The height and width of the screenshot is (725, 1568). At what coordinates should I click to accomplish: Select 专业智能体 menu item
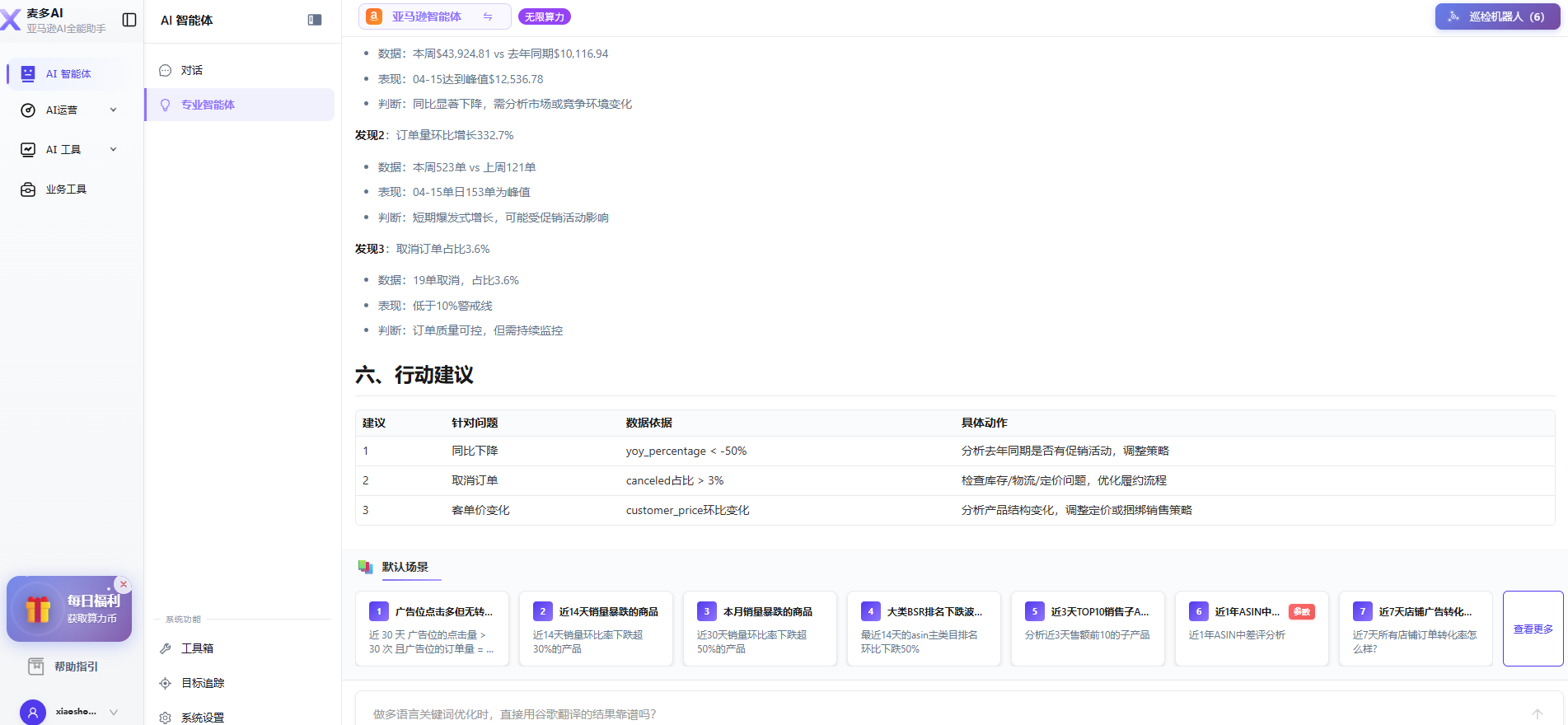coord(241,105)
